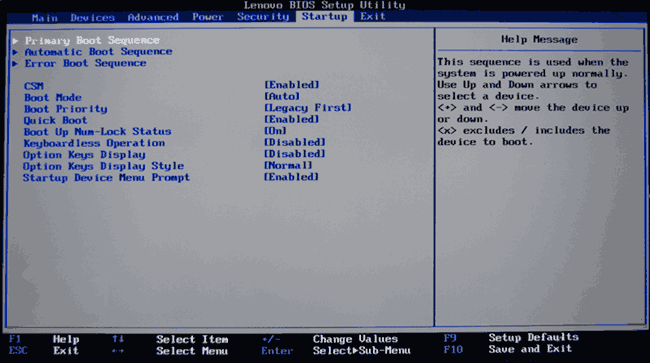The height and width of the screenshot is (363, 650).
Task: Switch to the Devices tab
Action: click(92, 17)
